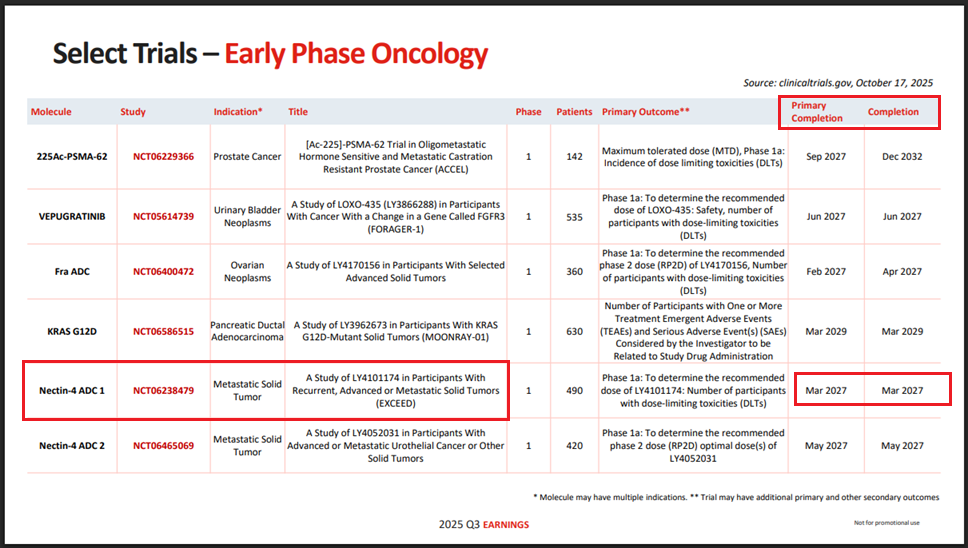
Task: Click the NCT06400472 study identifier
Action: click(x=157, y=272)
